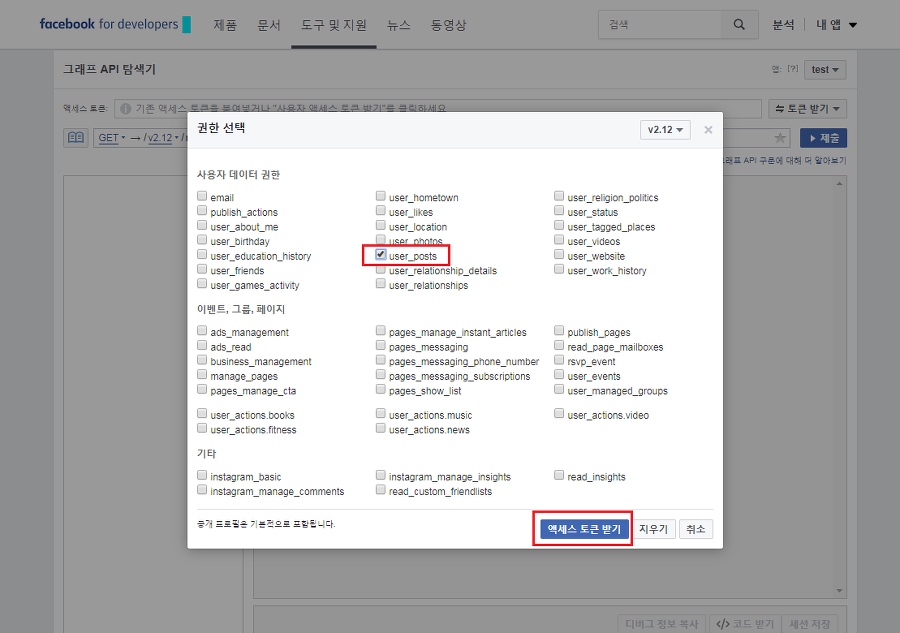Check the user_events permission
Viewport: 900px width, 633px height.
pos(559,375)
